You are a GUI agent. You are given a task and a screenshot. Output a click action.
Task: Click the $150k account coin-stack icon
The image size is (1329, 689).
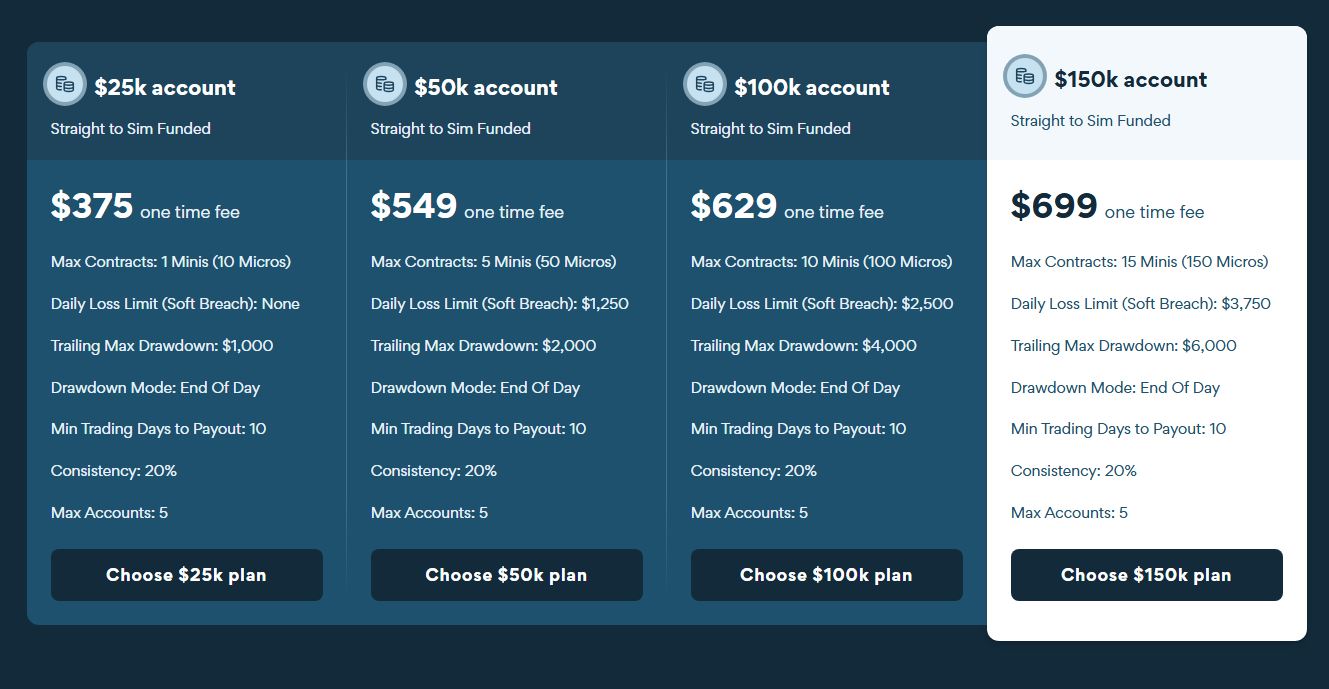1025,76
